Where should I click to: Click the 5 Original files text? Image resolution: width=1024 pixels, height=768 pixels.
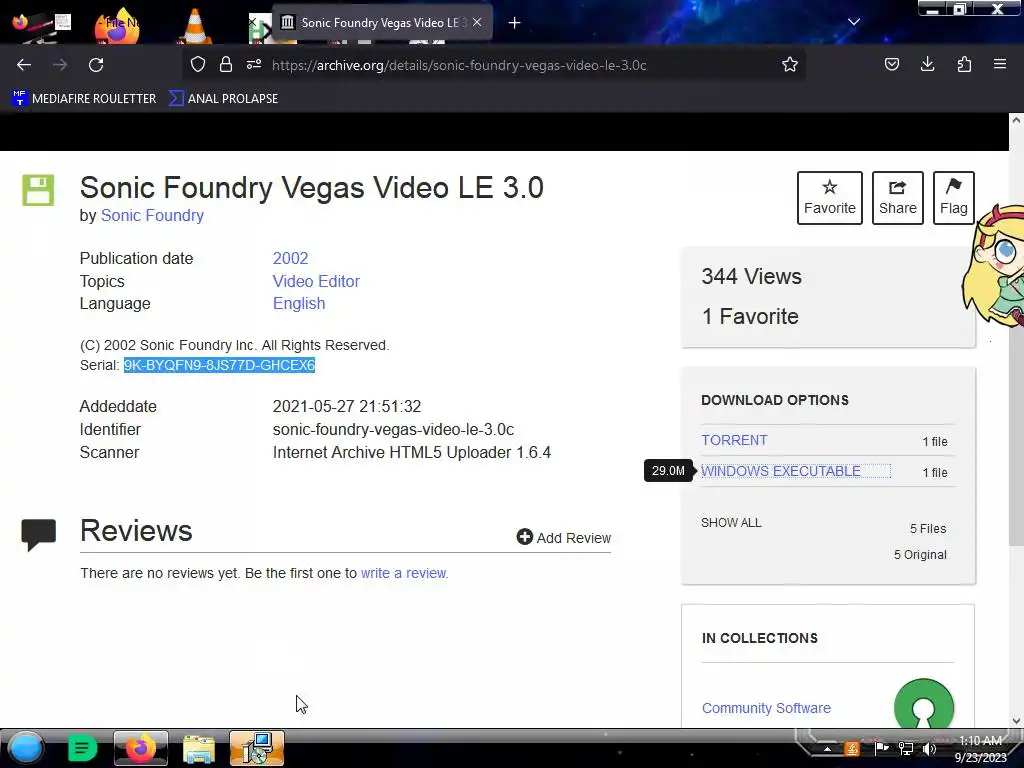[x=920, y=554]
